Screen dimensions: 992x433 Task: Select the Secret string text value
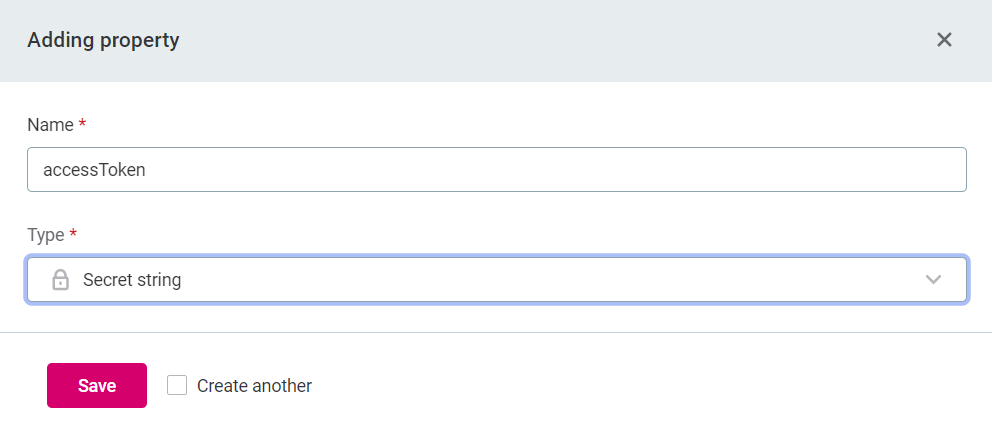132,280
